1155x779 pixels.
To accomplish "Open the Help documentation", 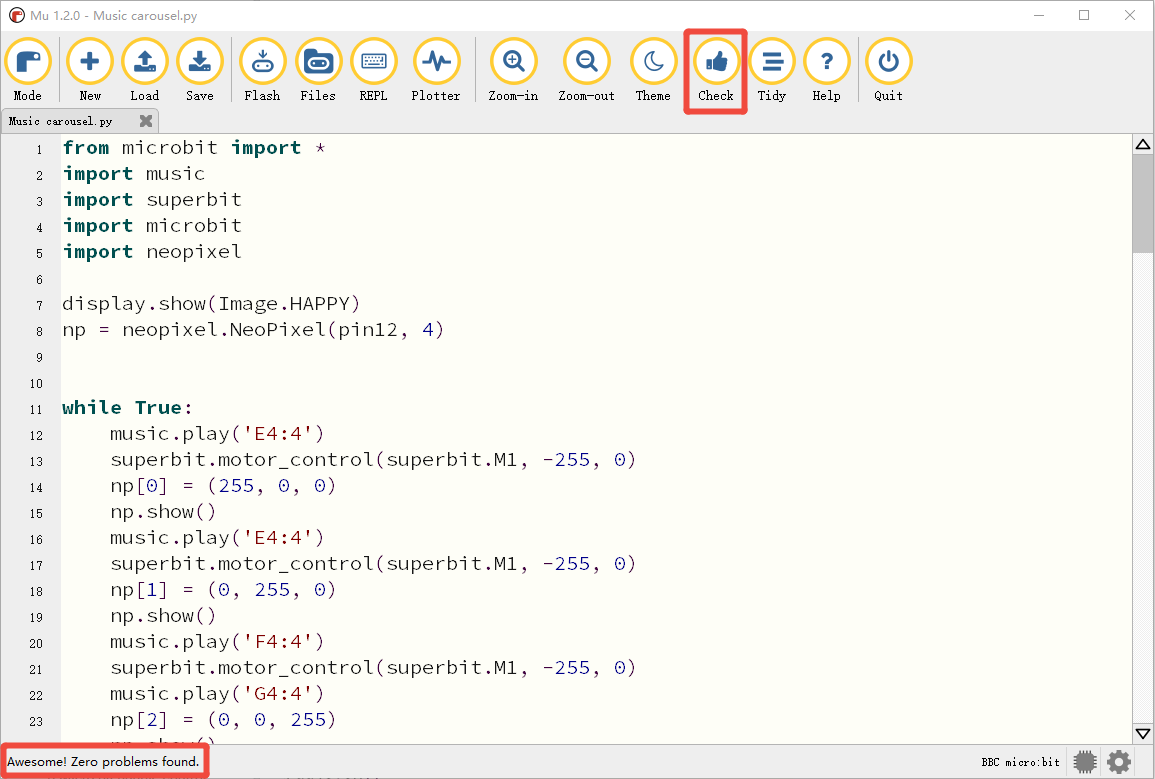I will (826, 71).
